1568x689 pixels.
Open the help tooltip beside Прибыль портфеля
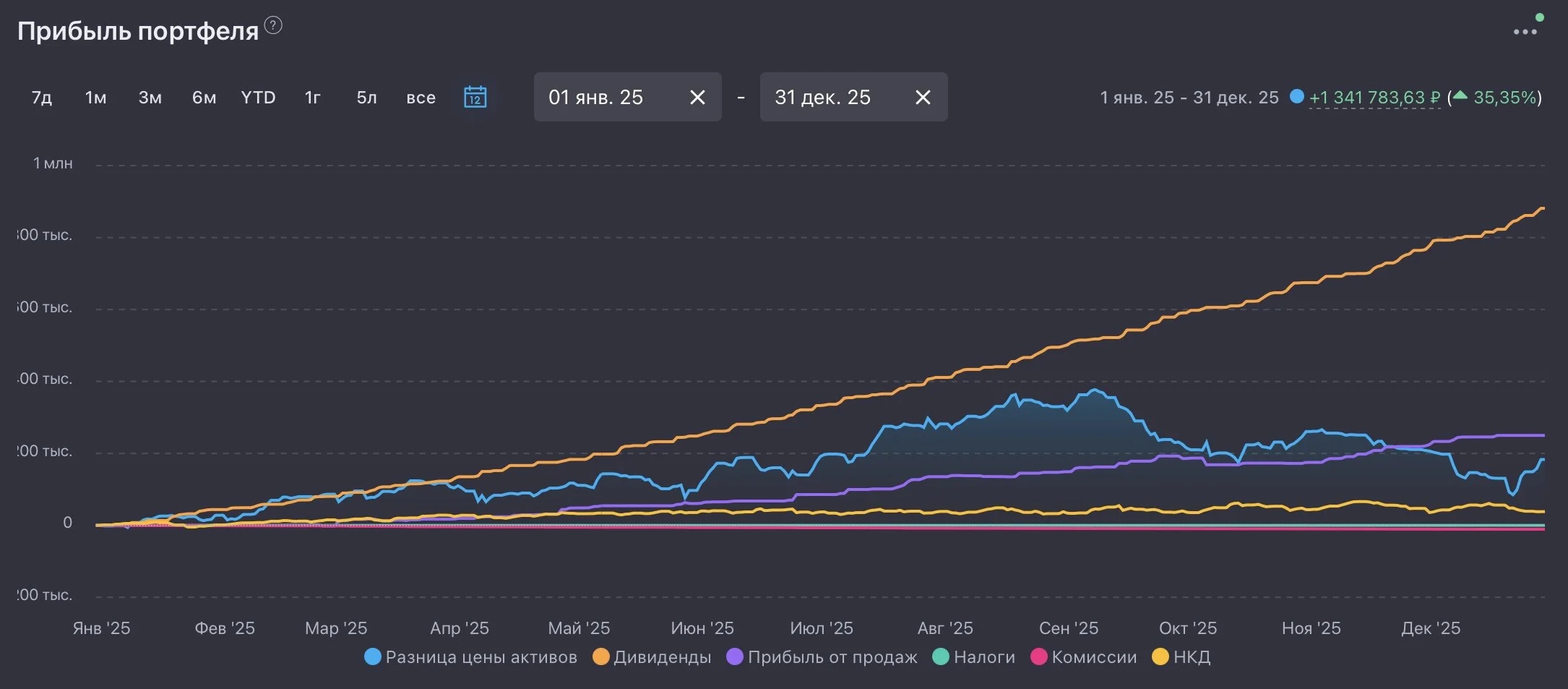coord(273,25)
